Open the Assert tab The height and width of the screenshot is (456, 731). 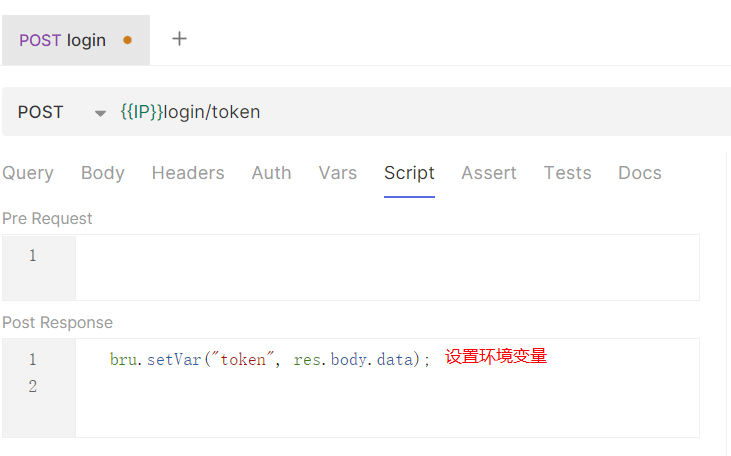tap(489, 173)
